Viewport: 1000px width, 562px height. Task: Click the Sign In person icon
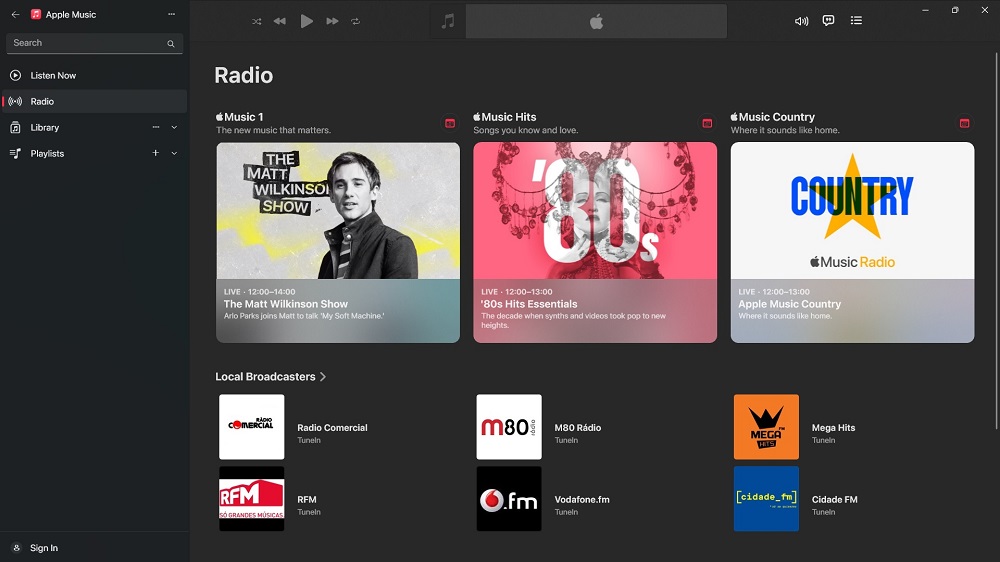[x=17, y=548]
